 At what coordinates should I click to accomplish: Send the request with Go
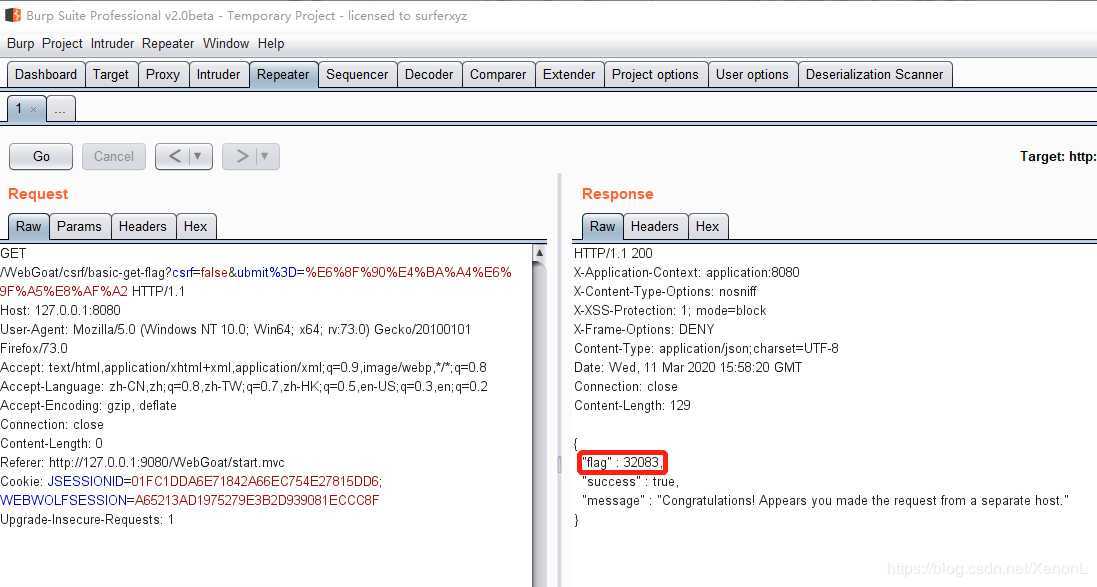41,156
